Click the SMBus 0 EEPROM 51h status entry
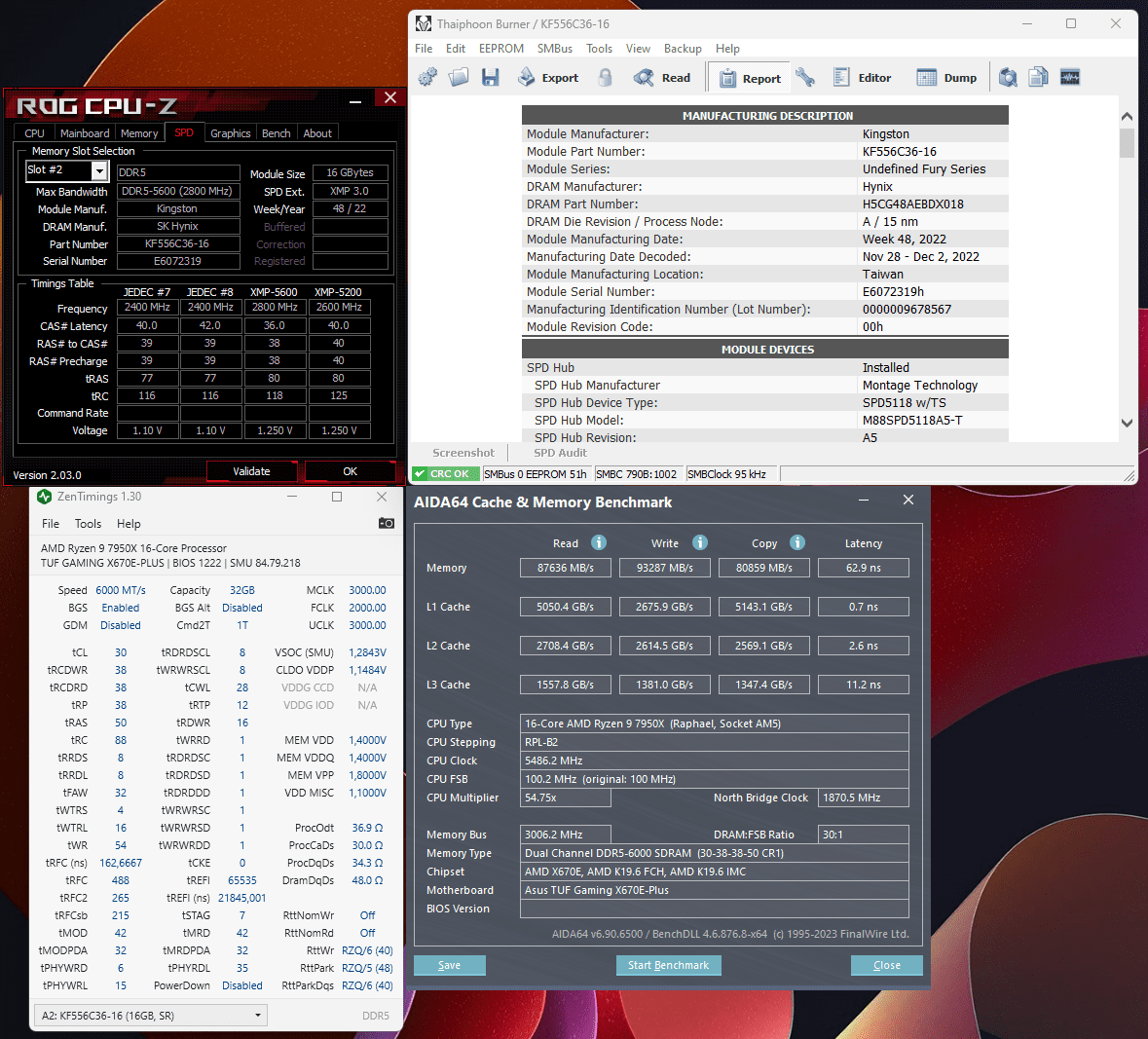1148x1039 pixels. 536,474
